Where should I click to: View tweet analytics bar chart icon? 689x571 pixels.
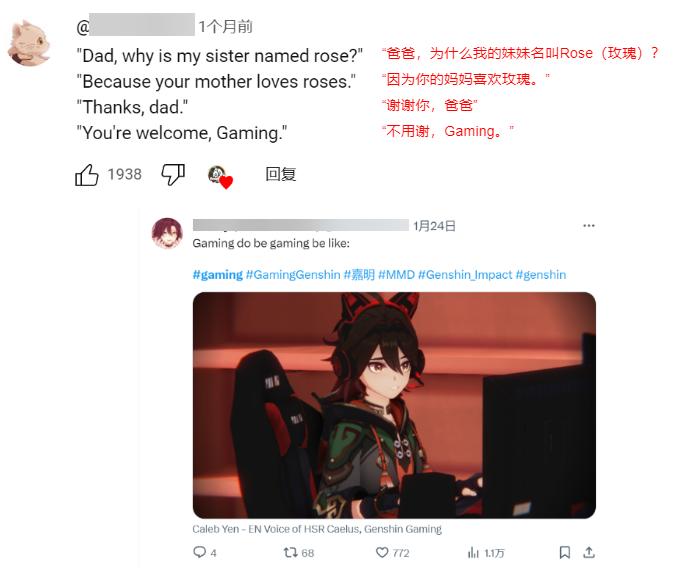(473, 552)
